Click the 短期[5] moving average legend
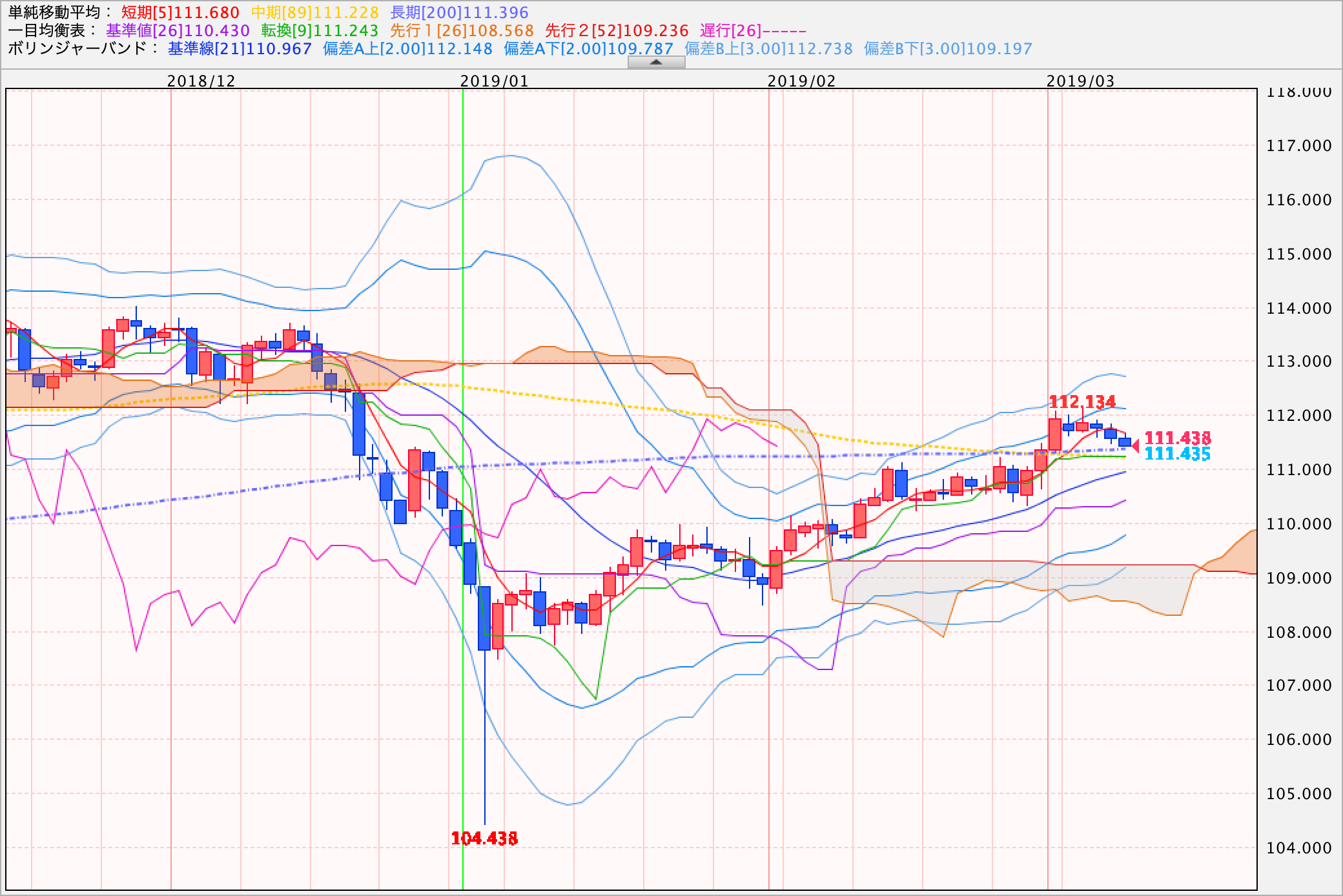Viewport: 1343px width, 896px height. pos(180,12)
